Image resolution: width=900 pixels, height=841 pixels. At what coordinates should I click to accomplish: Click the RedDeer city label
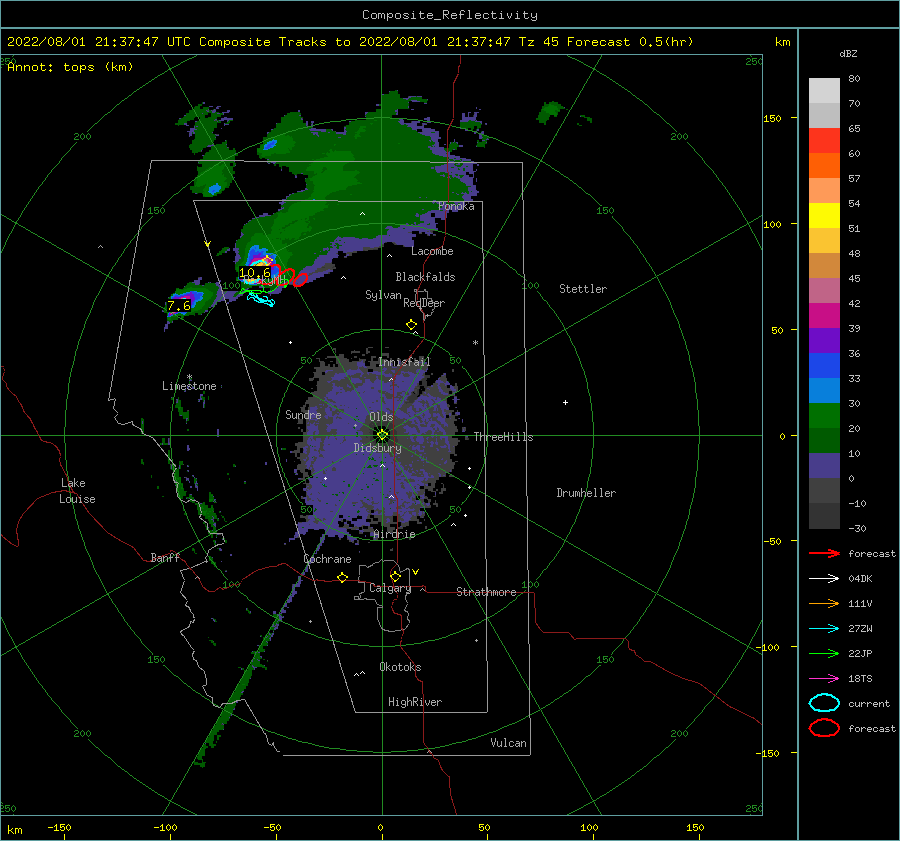[x=424, y=303]
